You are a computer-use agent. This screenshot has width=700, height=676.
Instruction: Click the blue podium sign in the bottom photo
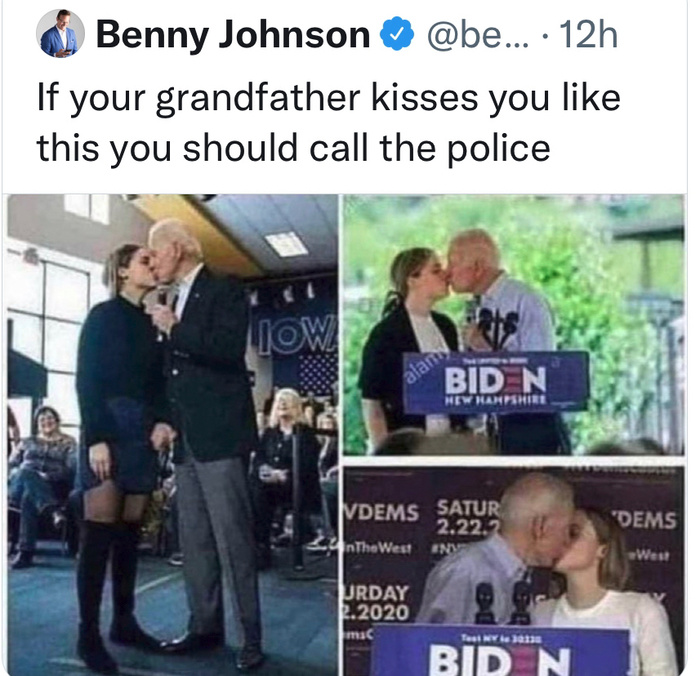(501, 651)
